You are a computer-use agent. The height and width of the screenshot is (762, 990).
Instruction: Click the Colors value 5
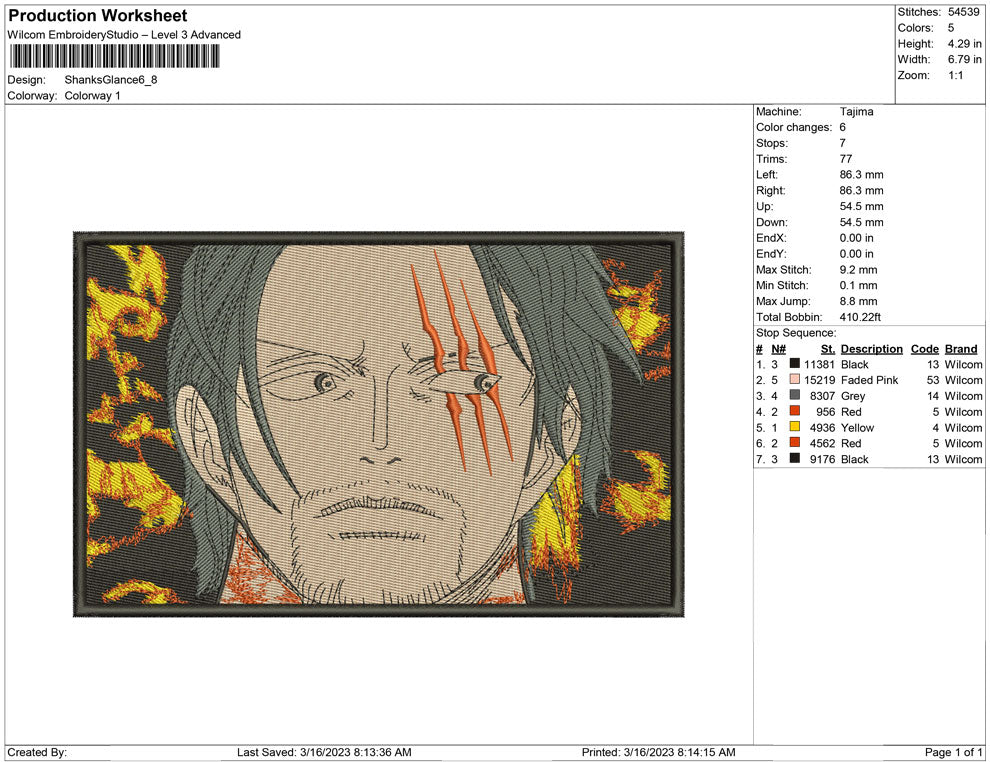[x=951, y=28]
